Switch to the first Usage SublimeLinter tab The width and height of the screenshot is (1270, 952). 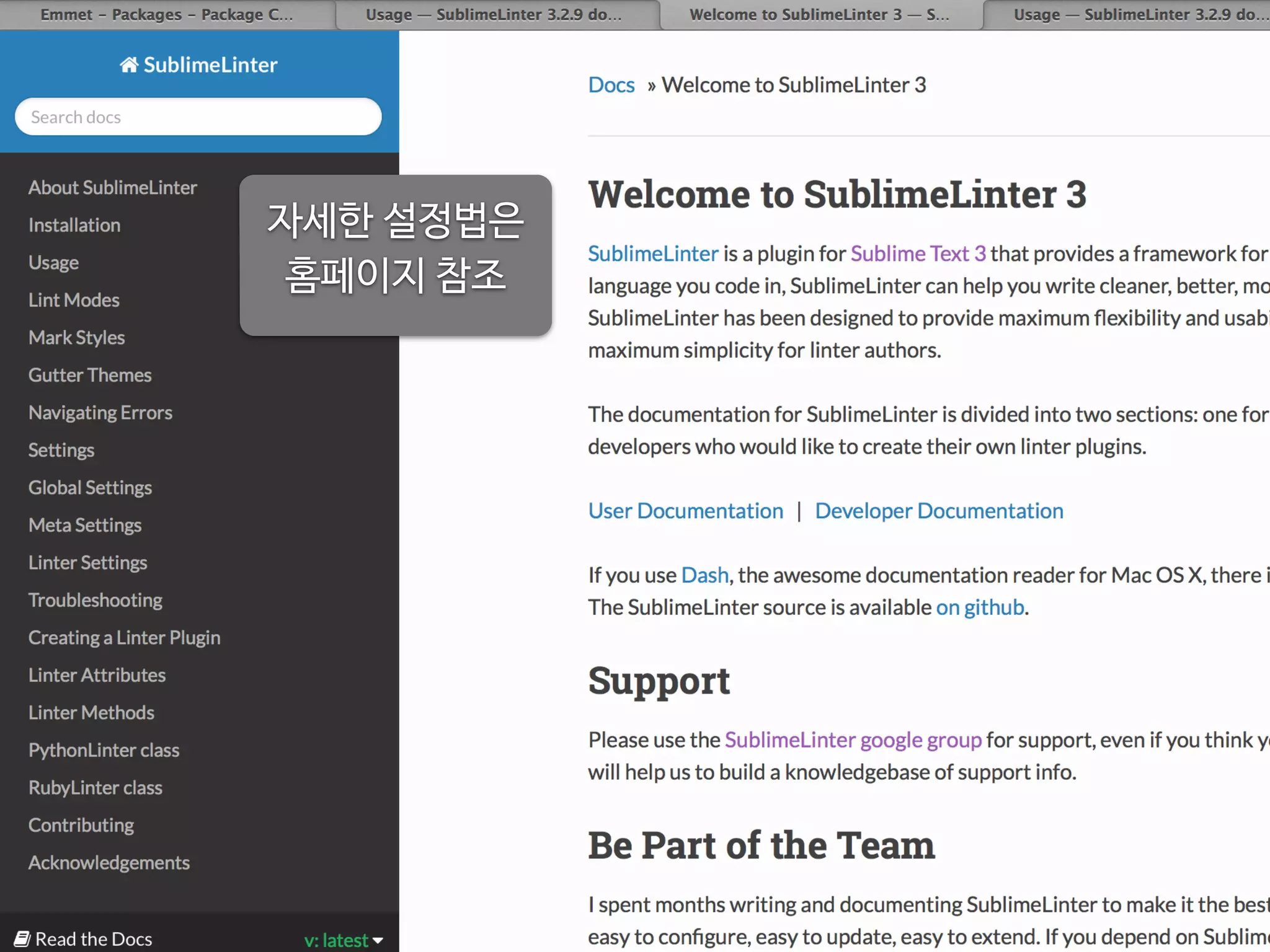497,14
